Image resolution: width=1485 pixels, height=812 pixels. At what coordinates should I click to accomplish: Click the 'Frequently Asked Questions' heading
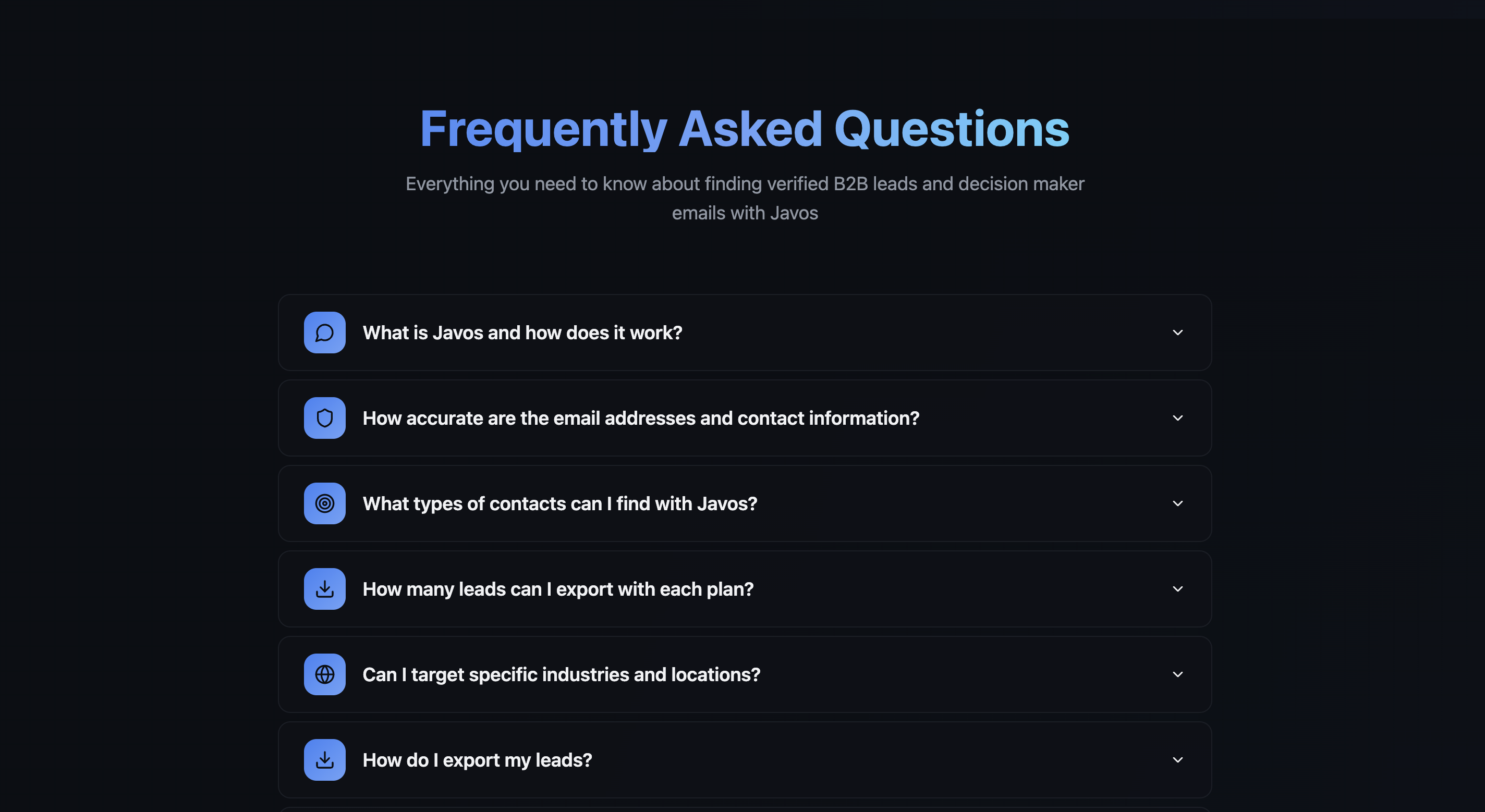(x=743, y=129)
